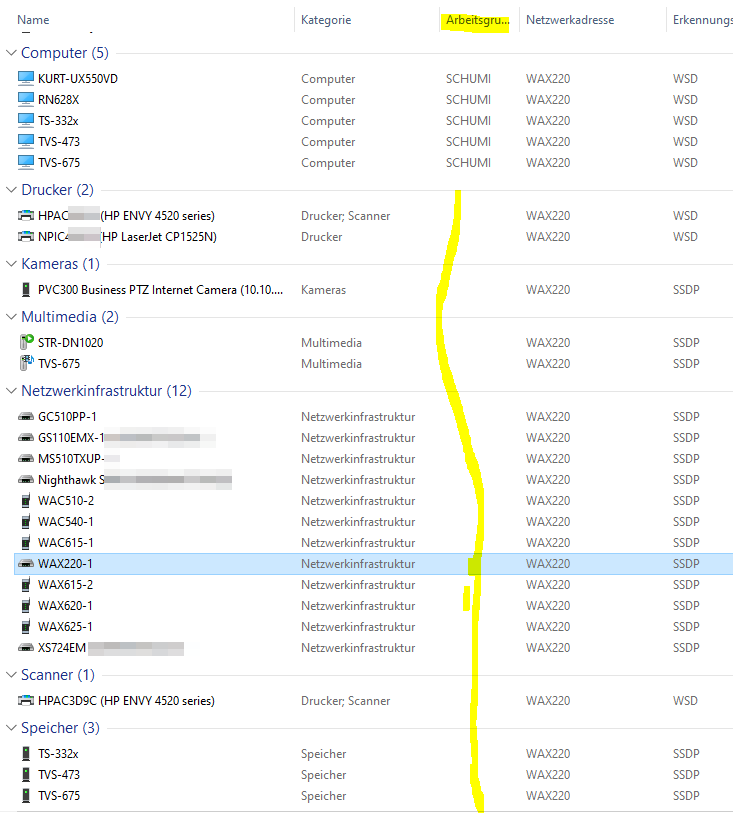Select TVS-473 computer icon in the Computer group
Image resolution: width=733 pixels, height=813 pixels.
pos(26,142)
